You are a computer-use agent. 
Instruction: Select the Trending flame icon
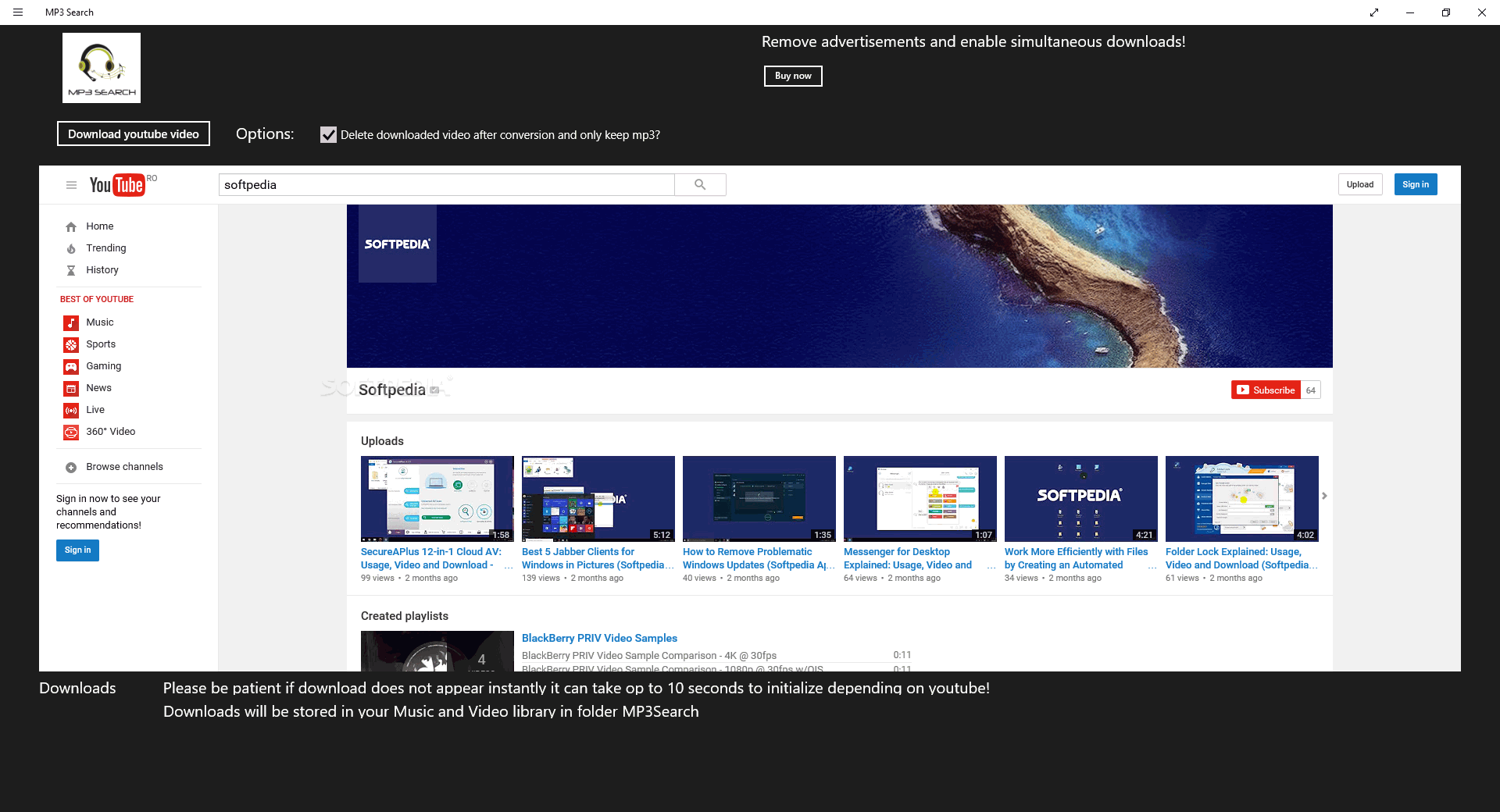70,248
